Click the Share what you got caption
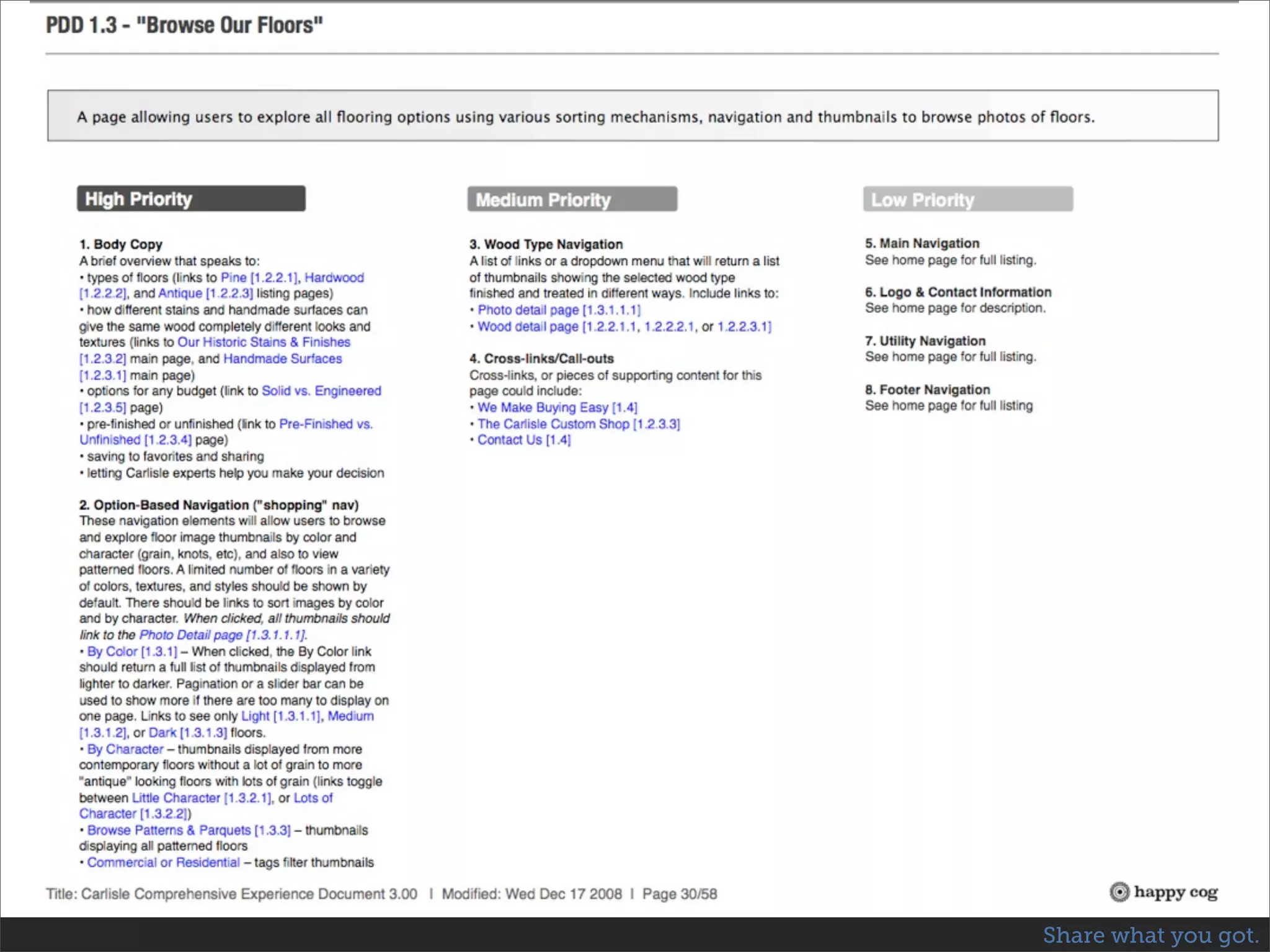The image size is (1270, 952). (1150, 935)
